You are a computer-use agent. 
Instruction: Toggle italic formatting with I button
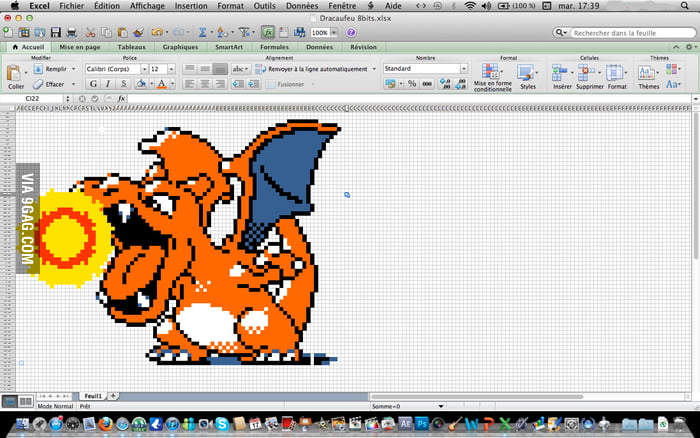[x=107, y=84]
